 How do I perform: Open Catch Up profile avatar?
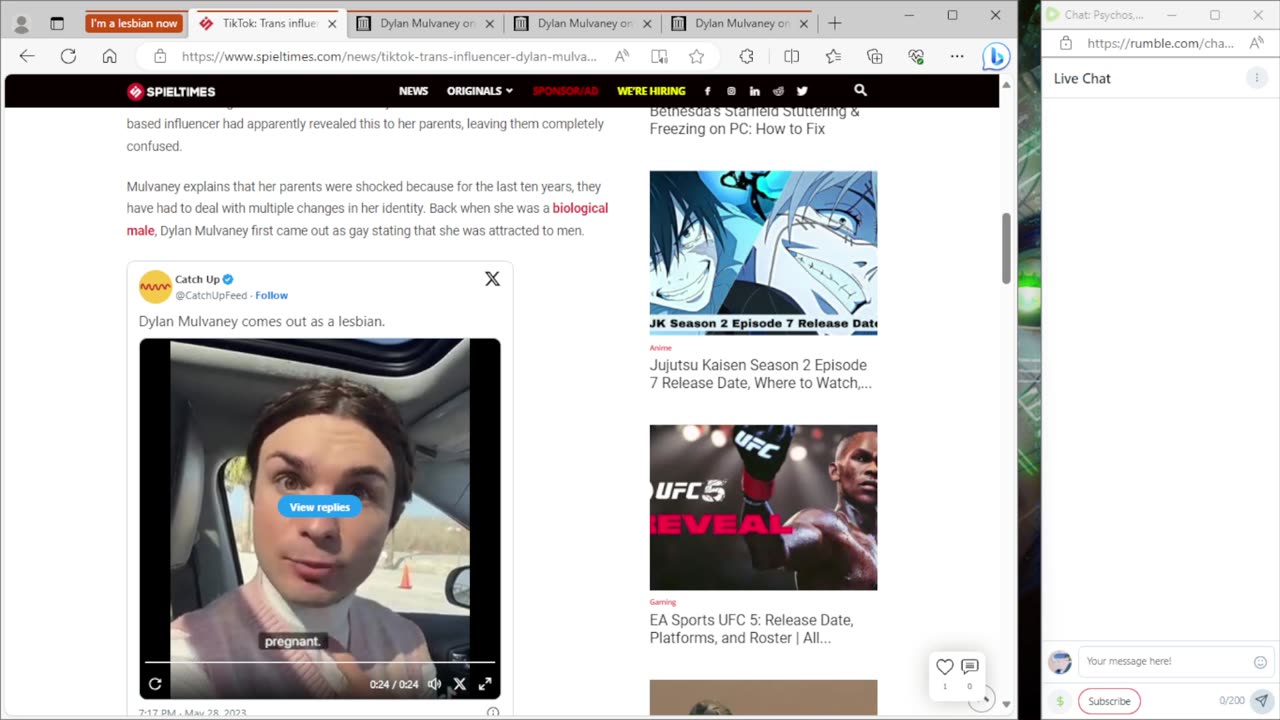point(155,287)
